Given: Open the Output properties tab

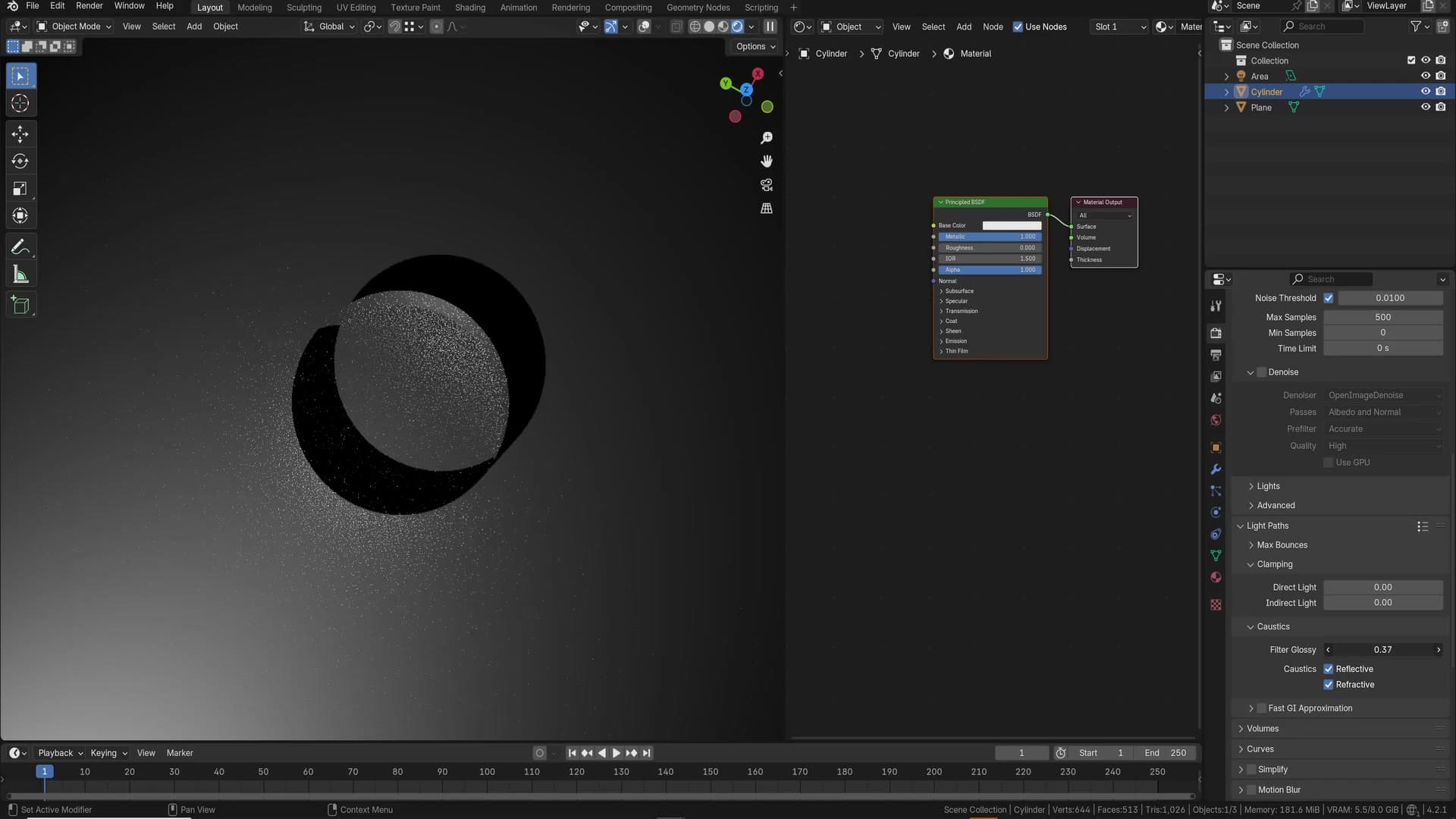Looking at the screenshot, I should tap(1216, 355).
